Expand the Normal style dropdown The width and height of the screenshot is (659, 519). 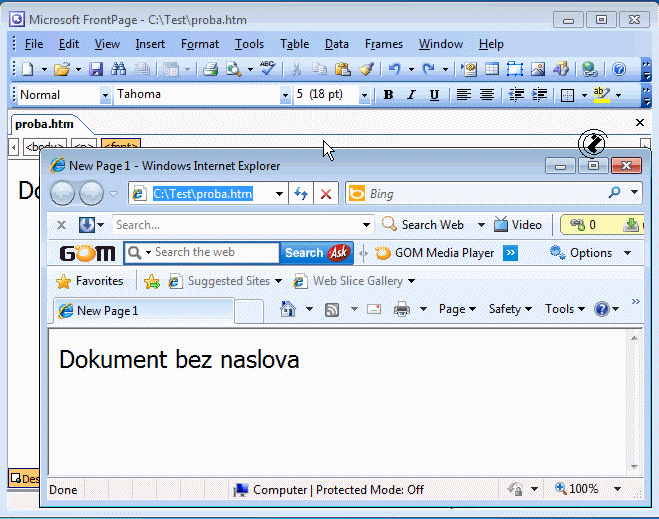105,95
